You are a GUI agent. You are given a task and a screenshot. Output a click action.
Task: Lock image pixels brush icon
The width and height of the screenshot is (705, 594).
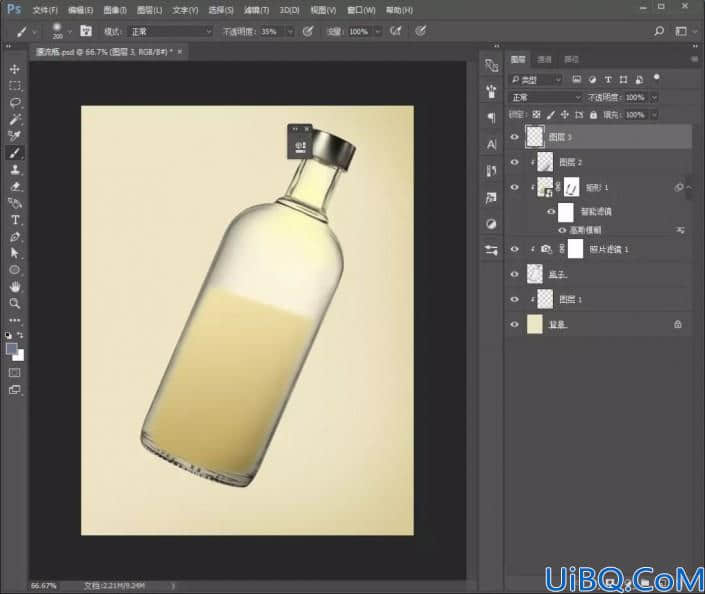pos(551,115)
